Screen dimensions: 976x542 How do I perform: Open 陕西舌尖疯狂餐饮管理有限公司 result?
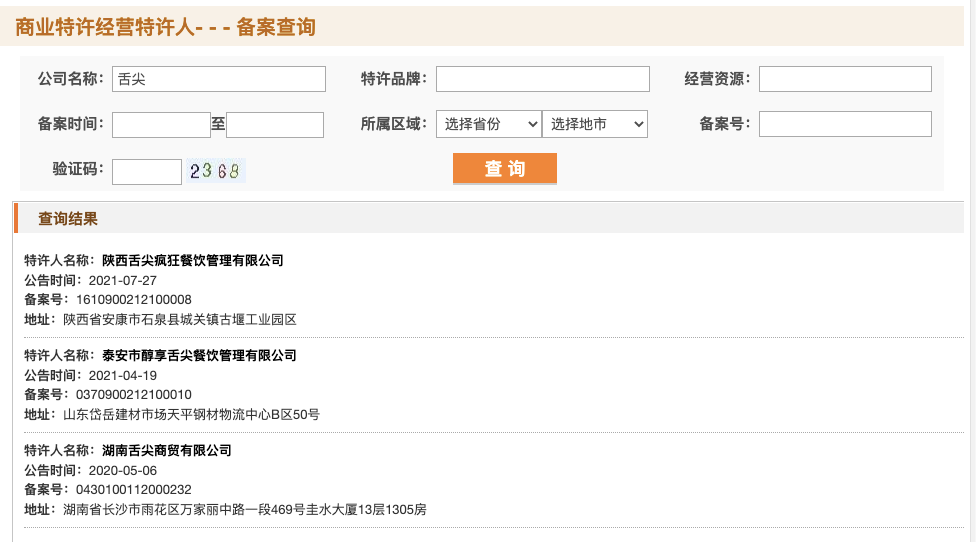pos(192,260)
